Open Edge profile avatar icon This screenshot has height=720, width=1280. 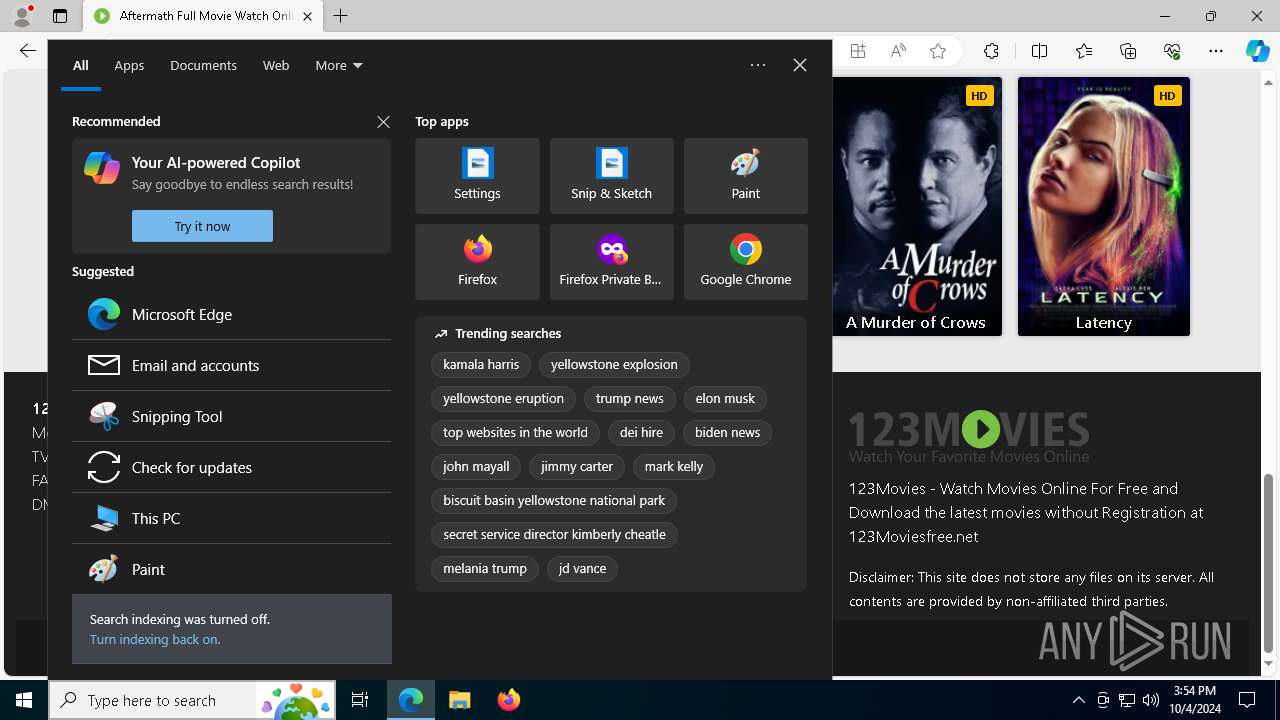coord(22,16)
